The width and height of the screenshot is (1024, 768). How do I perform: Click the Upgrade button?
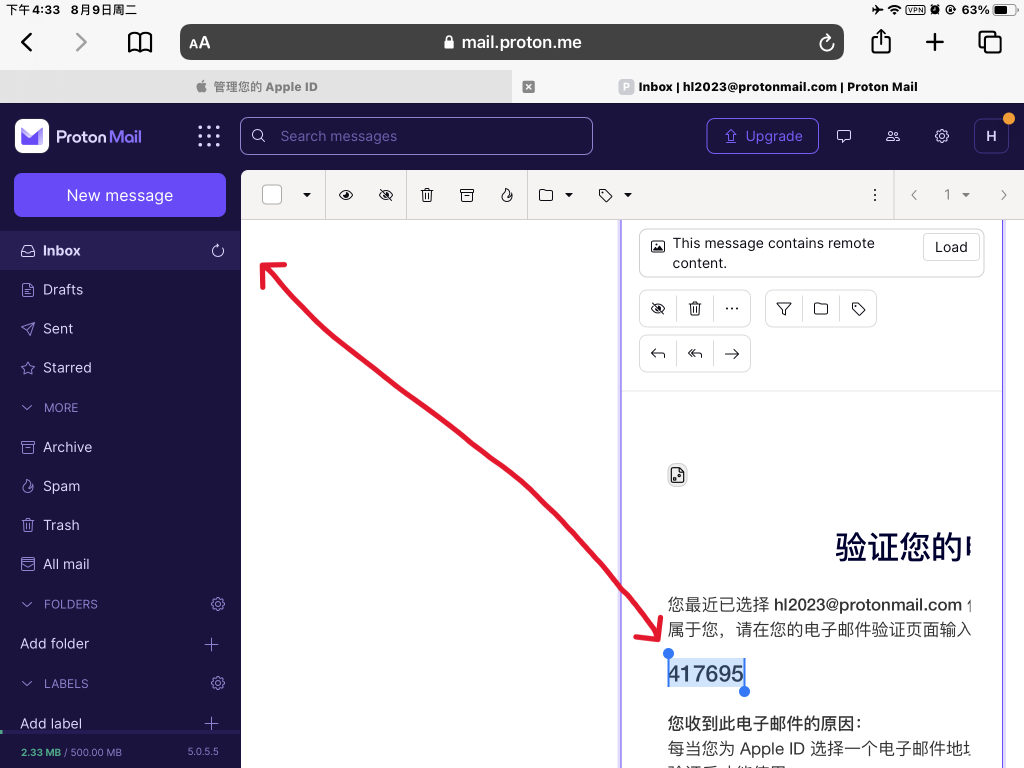coord(762,136)
